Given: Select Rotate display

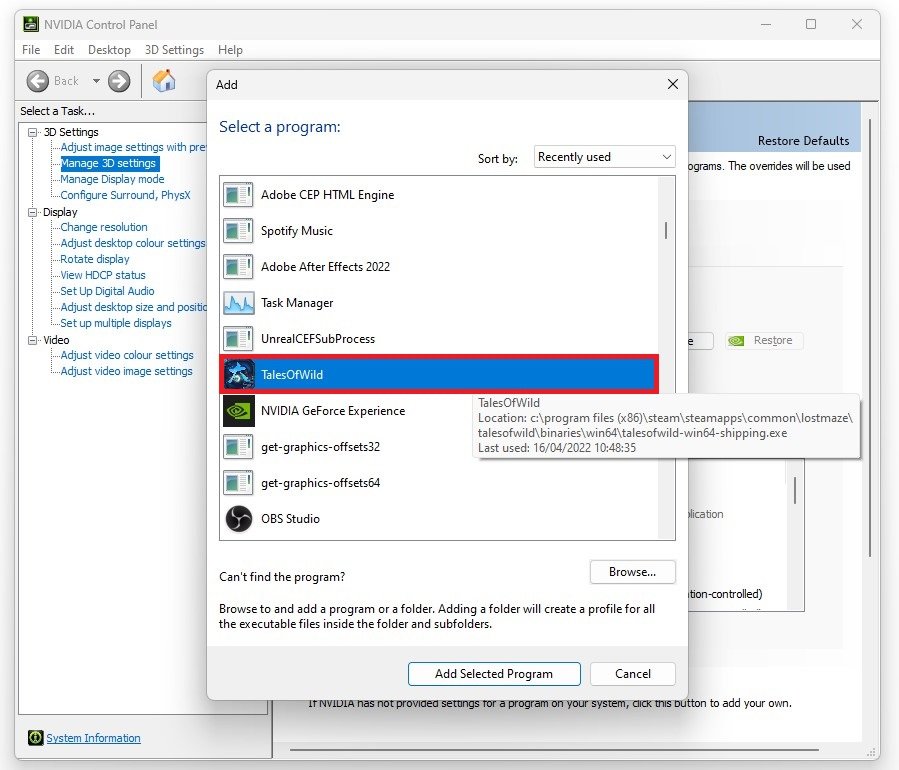Looking at the screenshot, I should click(95, 259).
